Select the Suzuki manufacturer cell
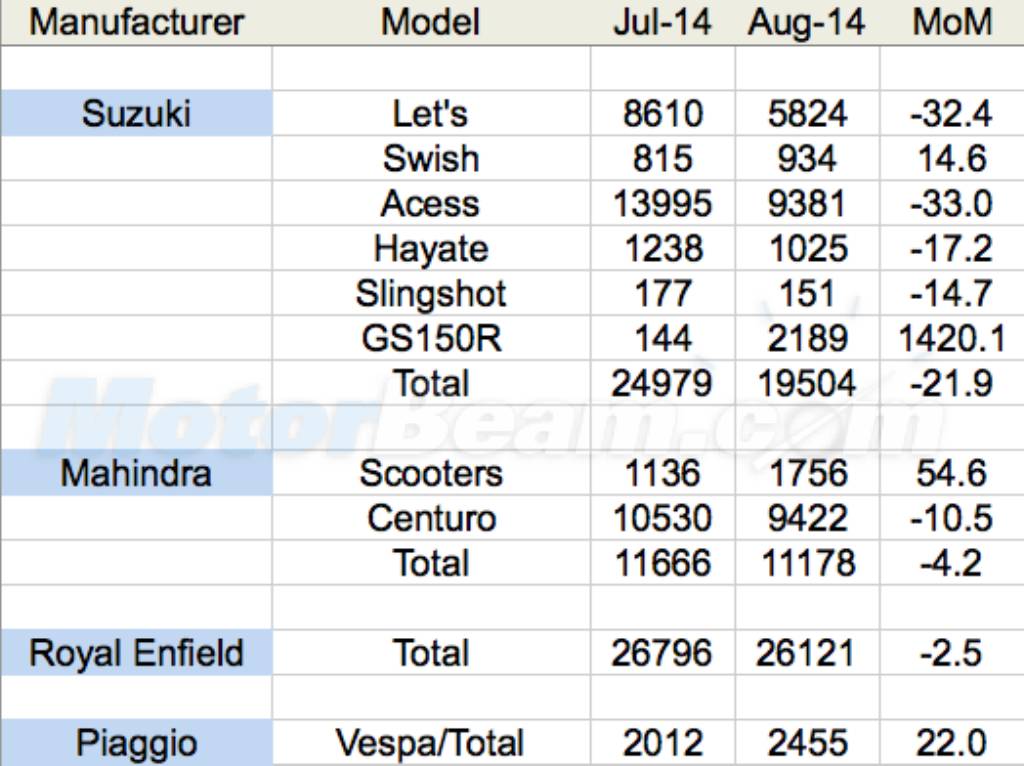This screenshot has height=766, width=1024. tap(136, 114)
